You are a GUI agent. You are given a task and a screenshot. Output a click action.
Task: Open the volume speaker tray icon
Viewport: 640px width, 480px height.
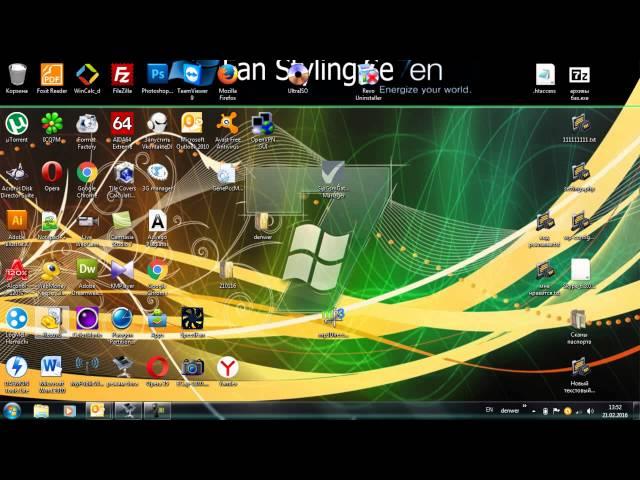(590, 411)
